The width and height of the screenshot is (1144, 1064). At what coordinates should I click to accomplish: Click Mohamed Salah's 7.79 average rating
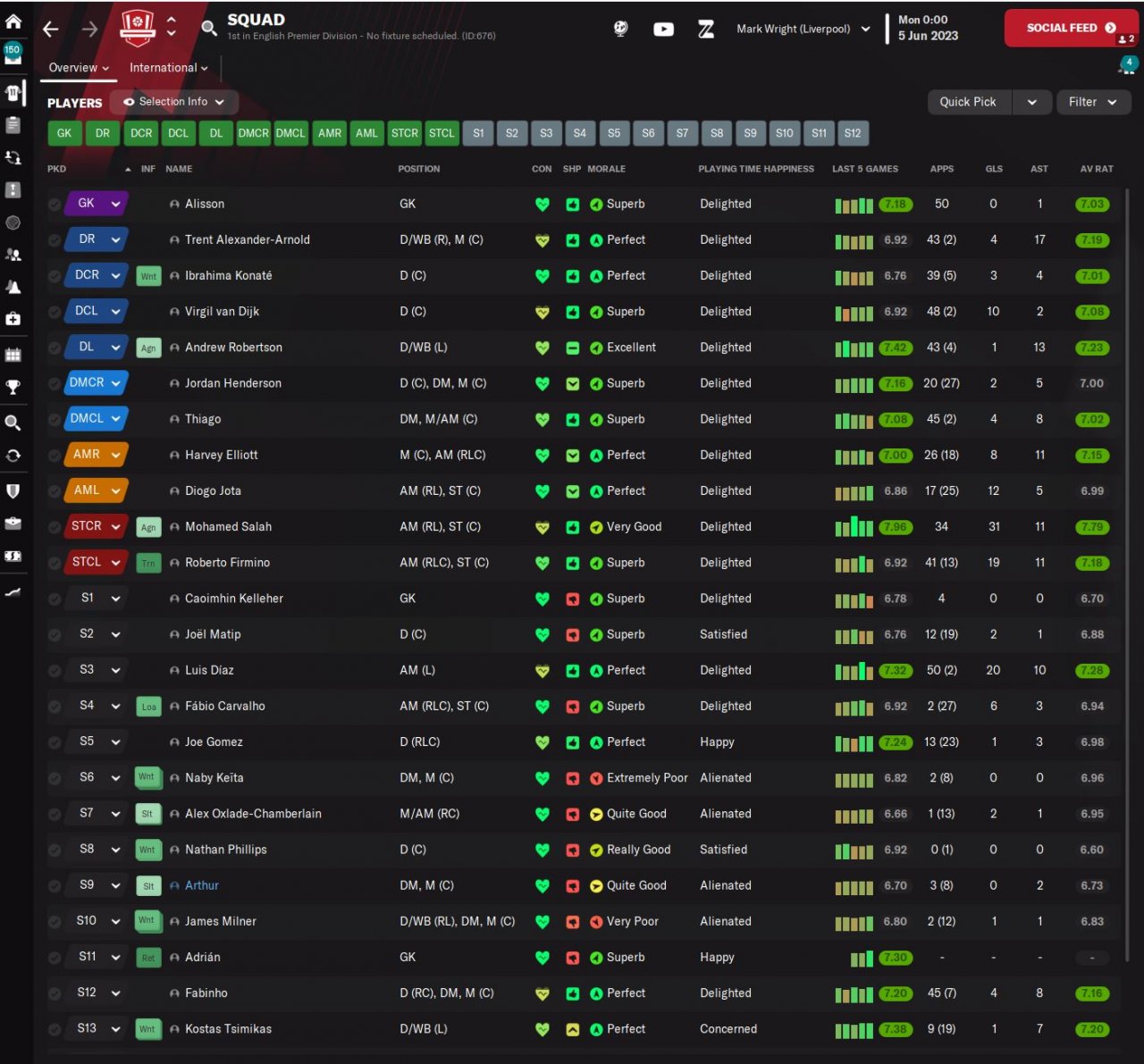point(1092,527)
